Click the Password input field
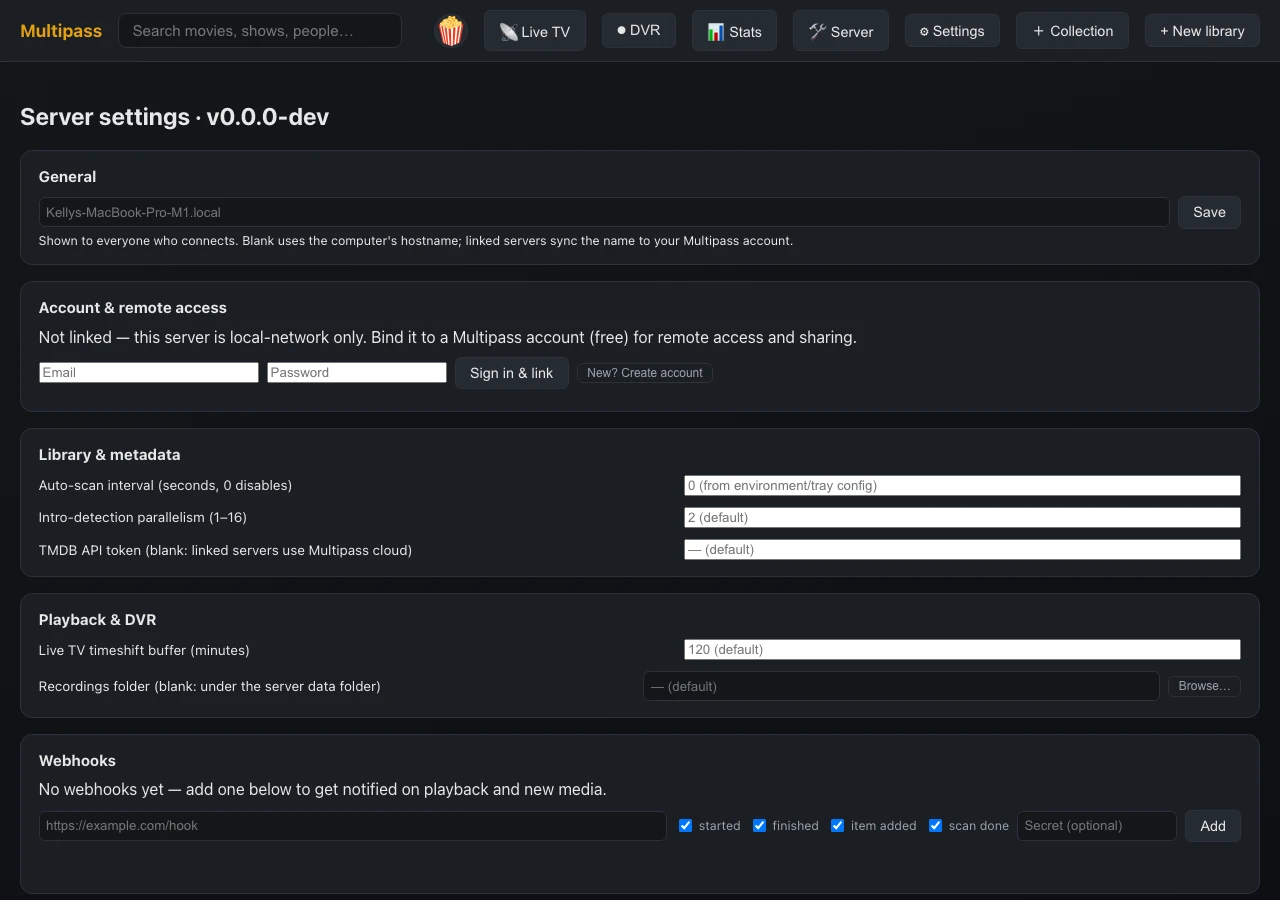 pyautogui.click(x=357, y=372)
